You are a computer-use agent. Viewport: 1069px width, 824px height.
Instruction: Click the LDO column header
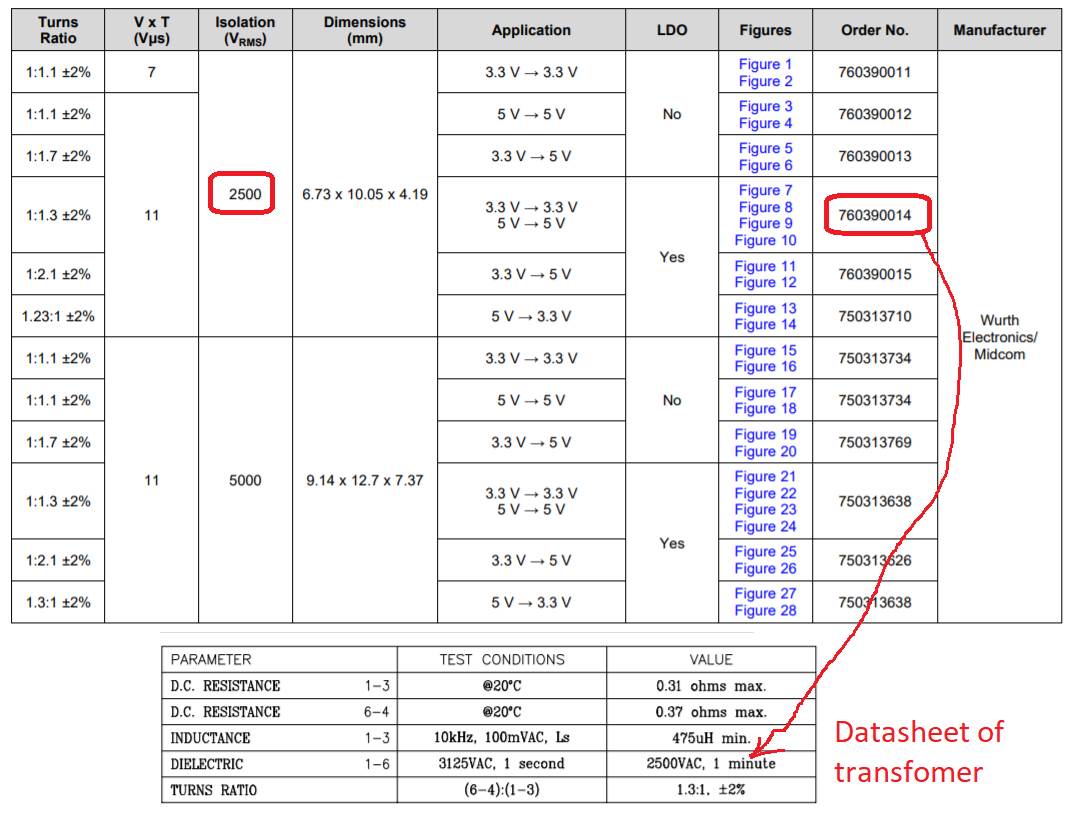(x=672, y=30)
